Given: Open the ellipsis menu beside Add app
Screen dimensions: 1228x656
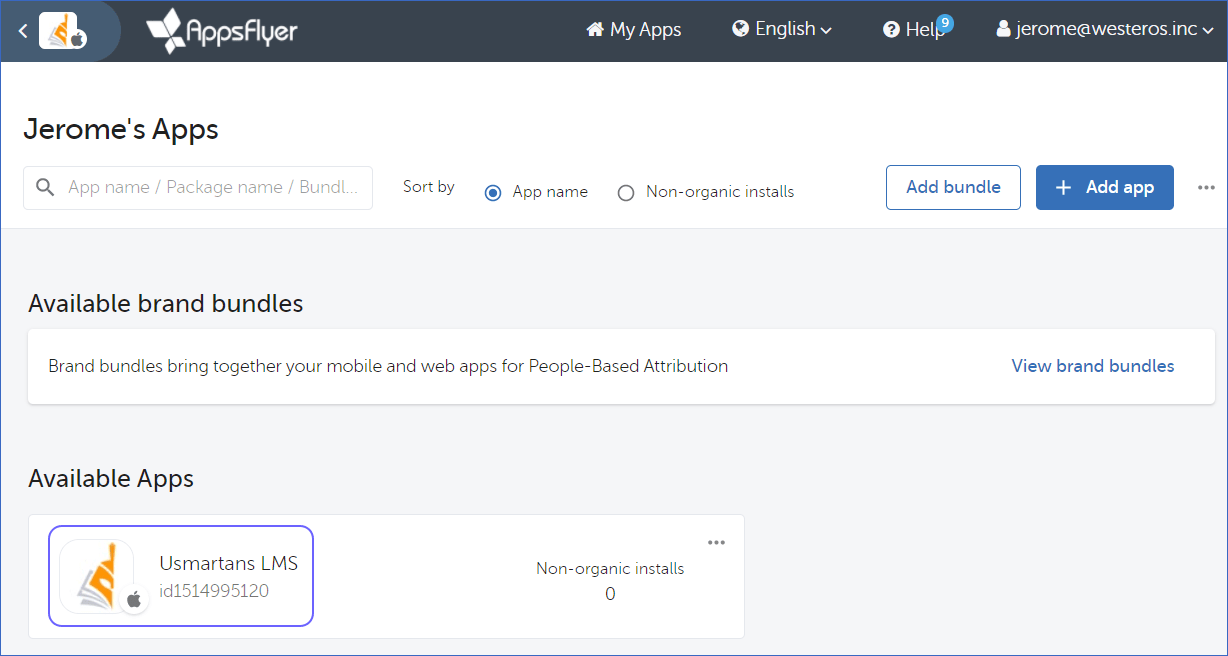Looking at the screenshot, I should (1206, 187).
